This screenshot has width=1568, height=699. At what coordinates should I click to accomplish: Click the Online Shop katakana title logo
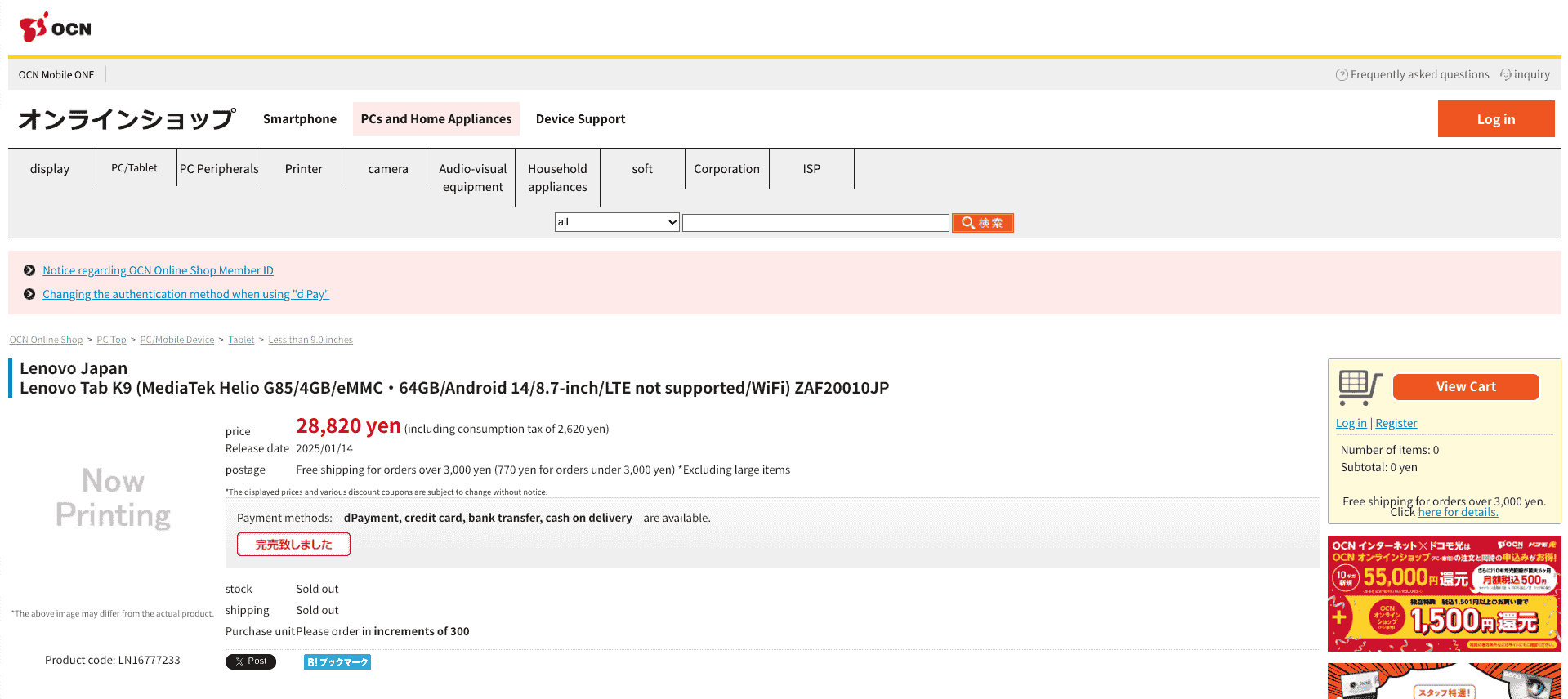click(x=127, y=119)
